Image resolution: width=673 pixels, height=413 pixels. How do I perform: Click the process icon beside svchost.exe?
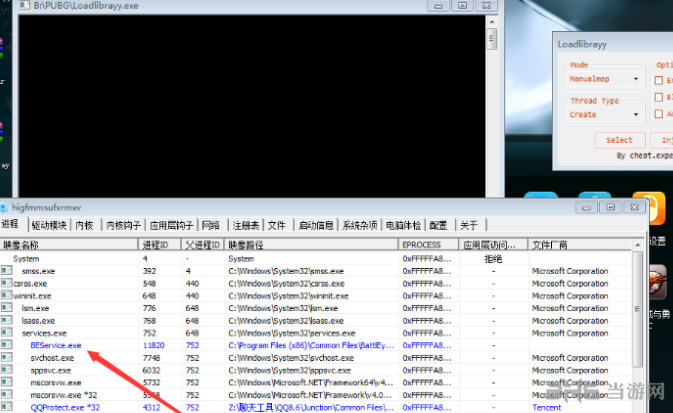point(6,357)
